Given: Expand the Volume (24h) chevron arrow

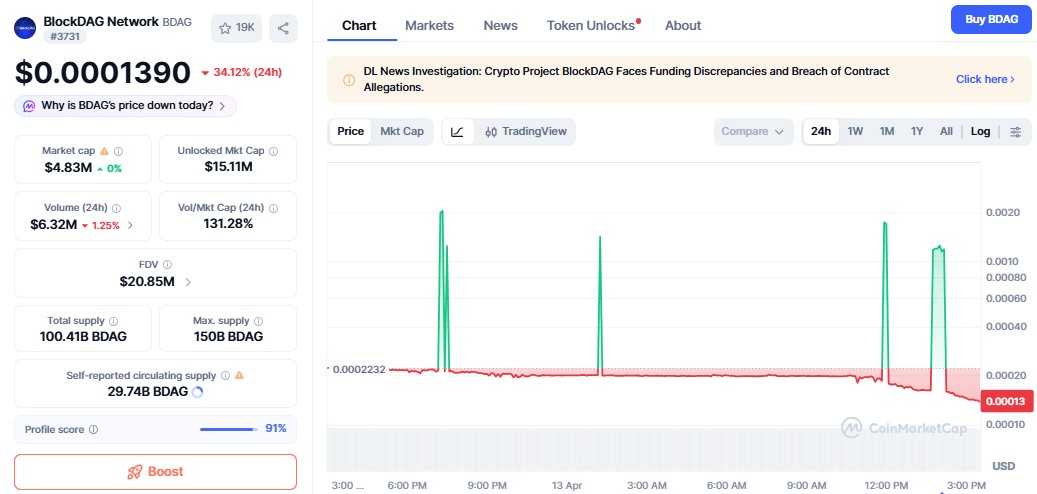Looking at the screenshot, I should tap(130, 226).
